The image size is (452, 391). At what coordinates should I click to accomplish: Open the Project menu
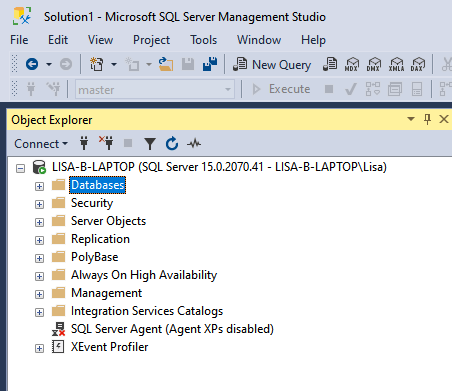(151, 40)
